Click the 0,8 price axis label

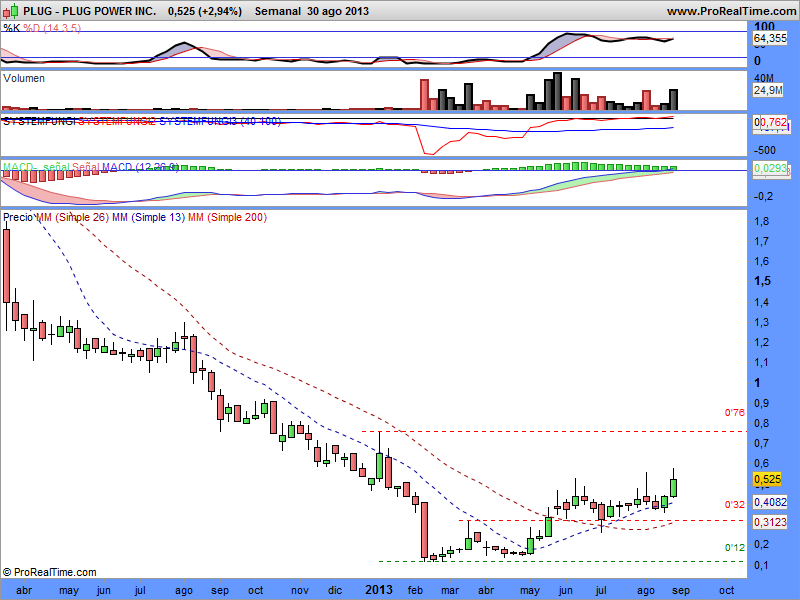coord(762,423)
